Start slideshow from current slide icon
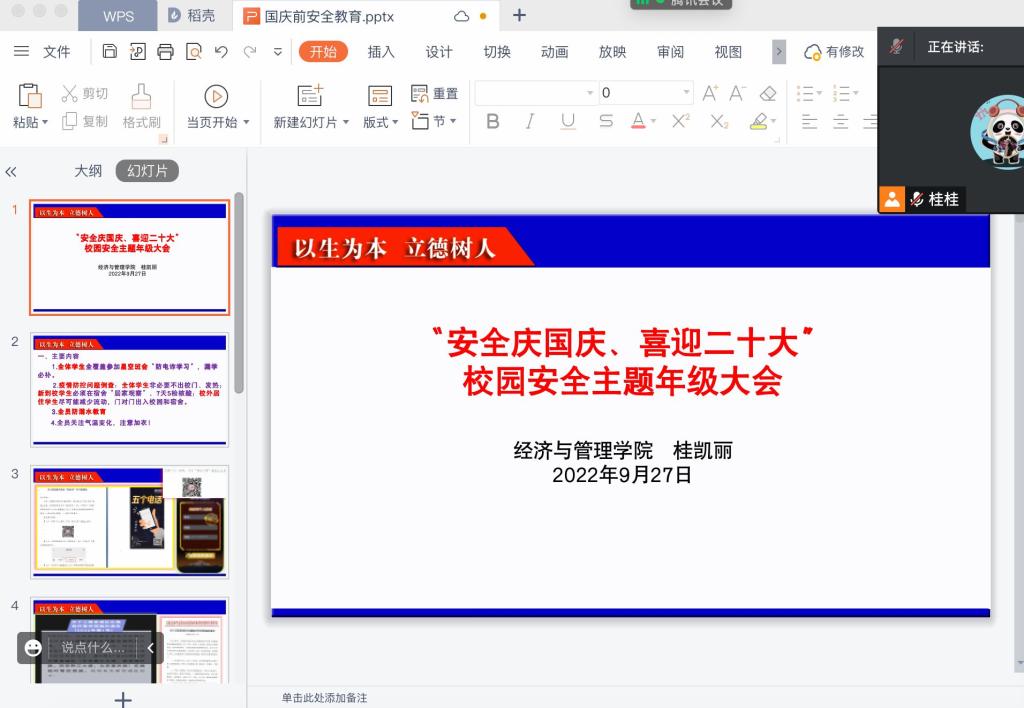This screenshot has width=1024, height=708. tap(216, 96)
